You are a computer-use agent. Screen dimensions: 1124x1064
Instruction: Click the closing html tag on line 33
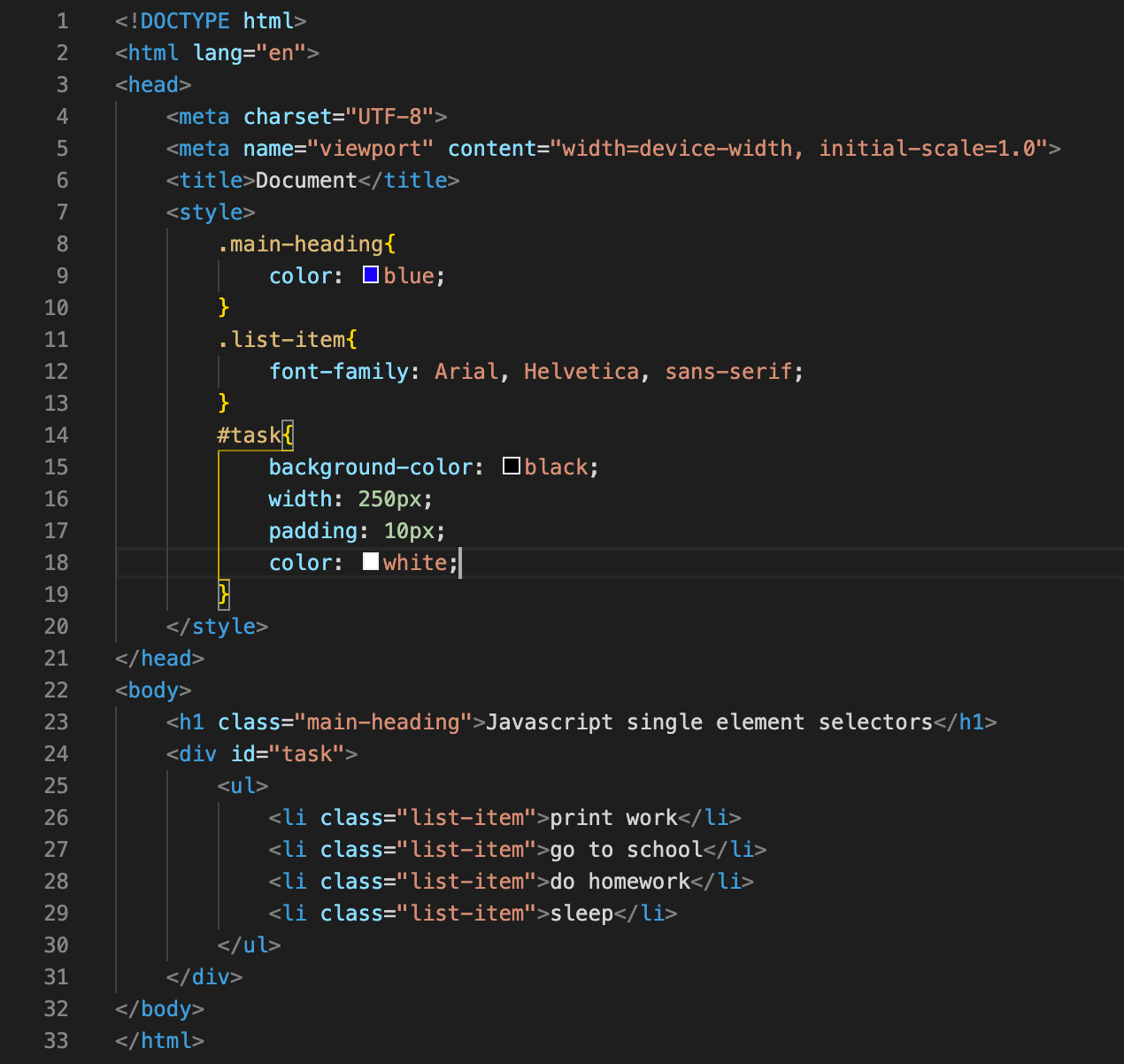pos(159,1040)
